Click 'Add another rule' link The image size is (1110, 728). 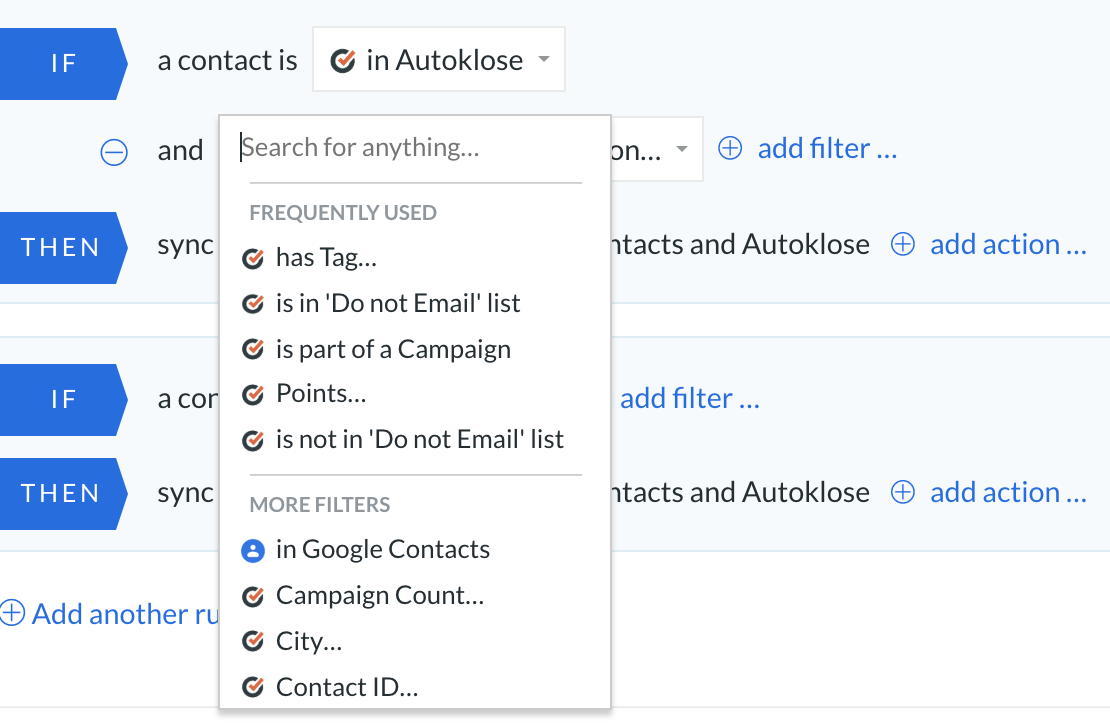point(125,614)
